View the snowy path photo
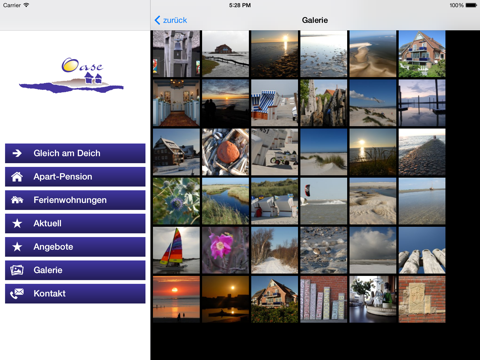The height and width of the screenshot is (360, 480). point(274,250)
